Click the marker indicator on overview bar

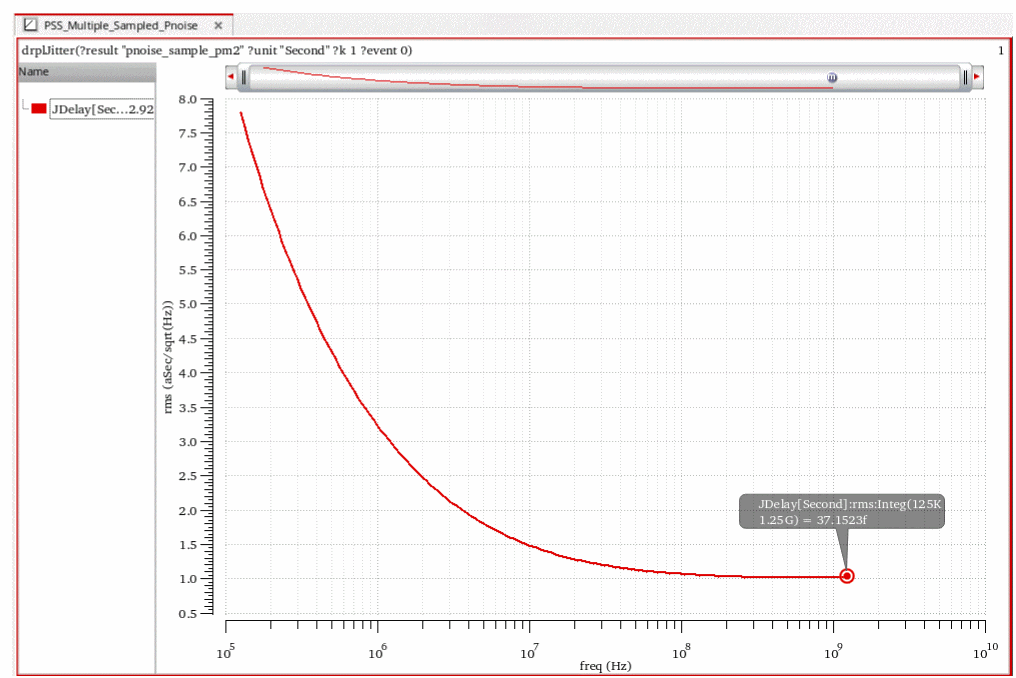(831, 77)
